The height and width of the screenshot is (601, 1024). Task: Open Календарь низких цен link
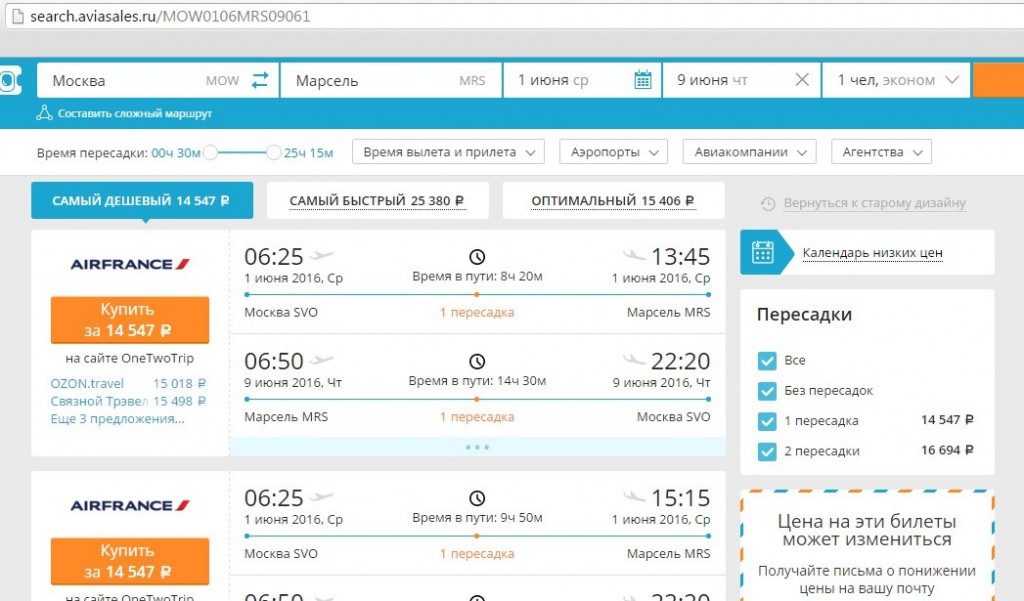872,253
